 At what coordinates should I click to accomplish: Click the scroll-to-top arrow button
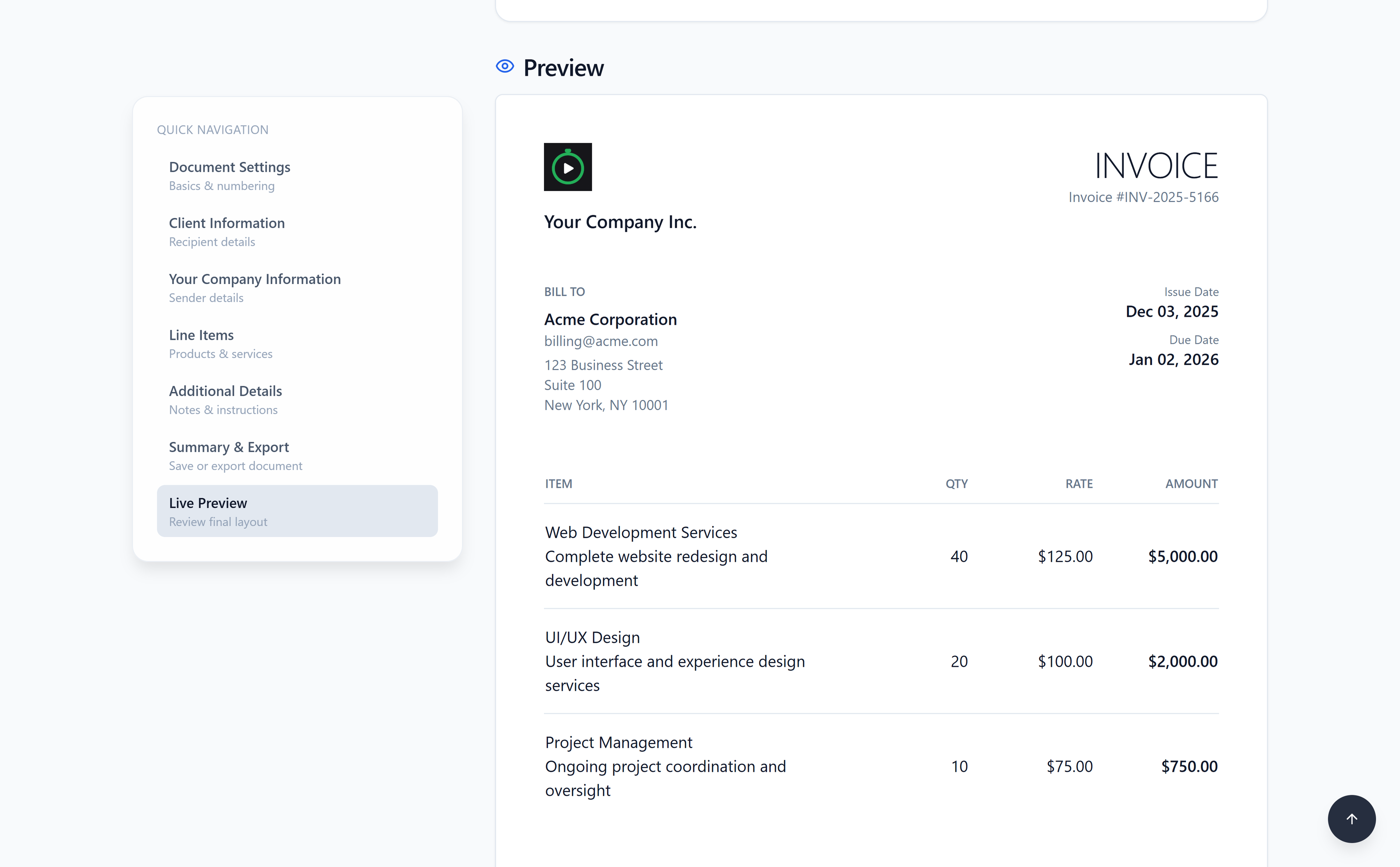click(1352, 819)
